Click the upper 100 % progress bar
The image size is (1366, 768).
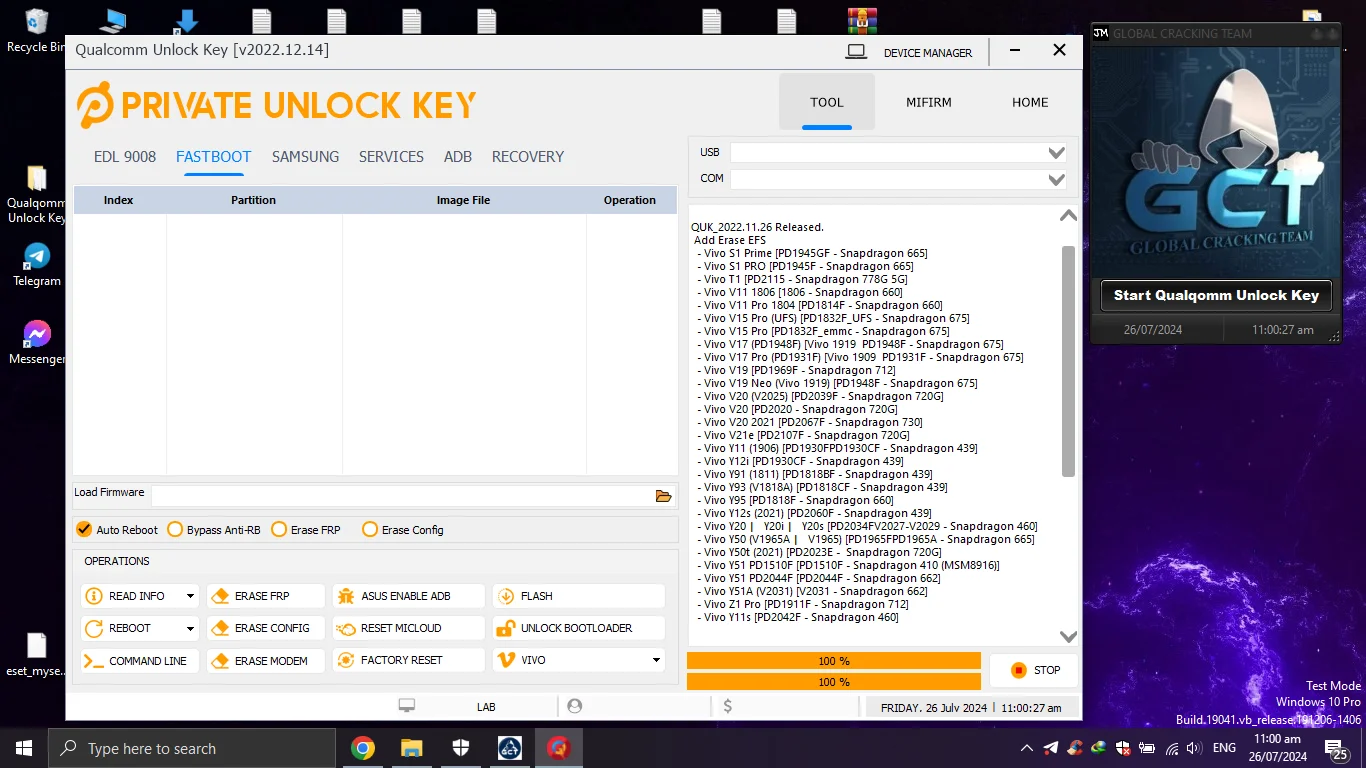click(834, 661)
